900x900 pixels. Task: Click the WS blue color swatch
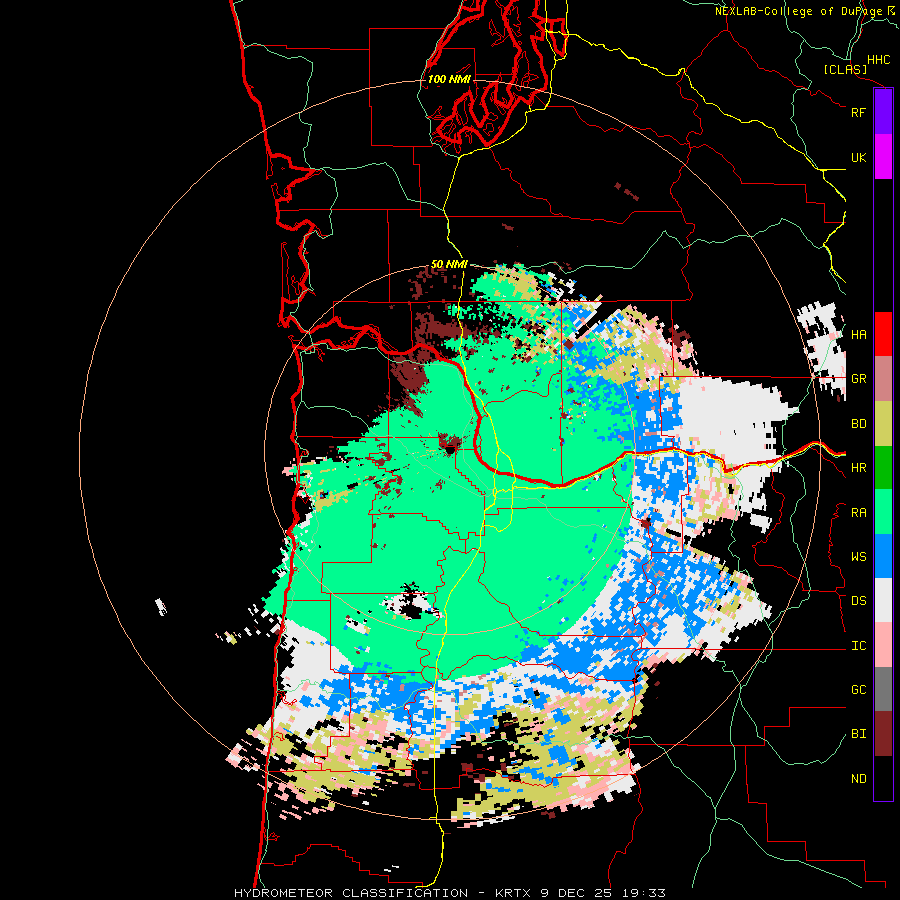click(x=883, y=556)
